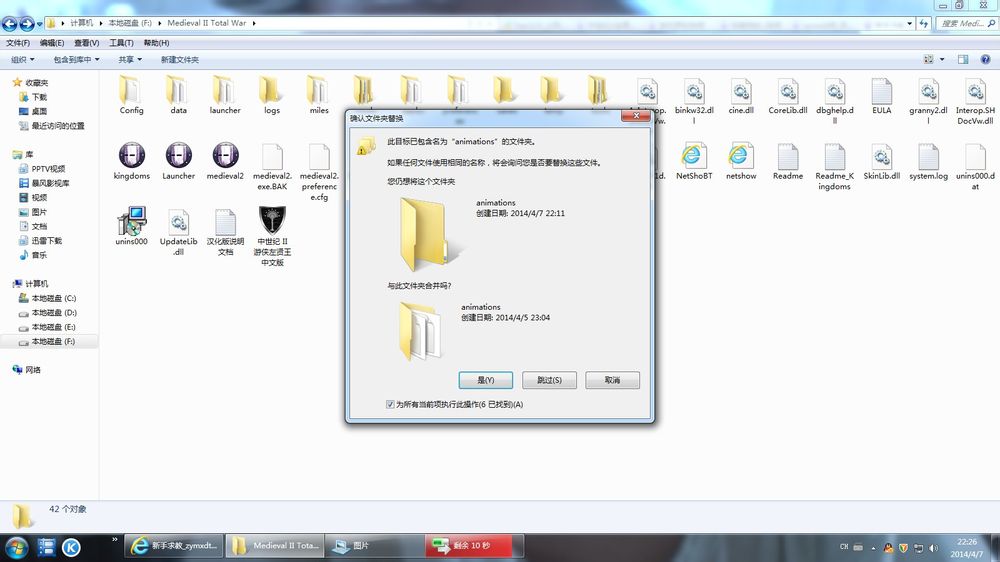
Task: Open the 图片 taskbar window
Action: [374, 546]
